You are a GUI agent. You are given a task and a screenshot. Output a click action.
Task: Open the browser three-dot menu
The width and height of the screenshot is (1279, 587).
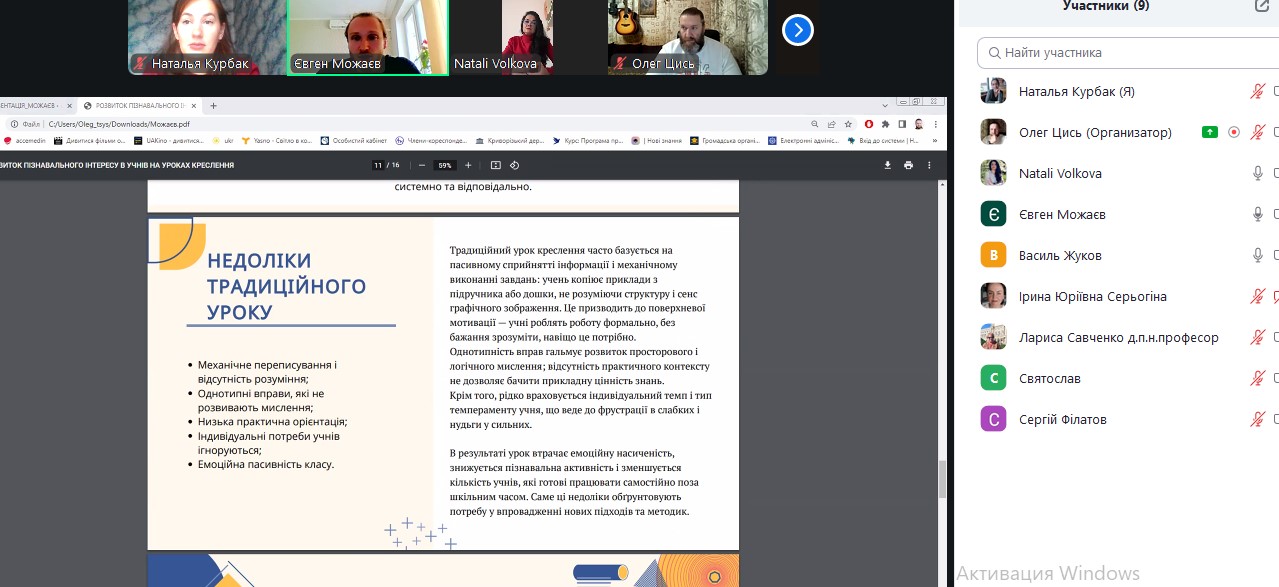point(934,124)
